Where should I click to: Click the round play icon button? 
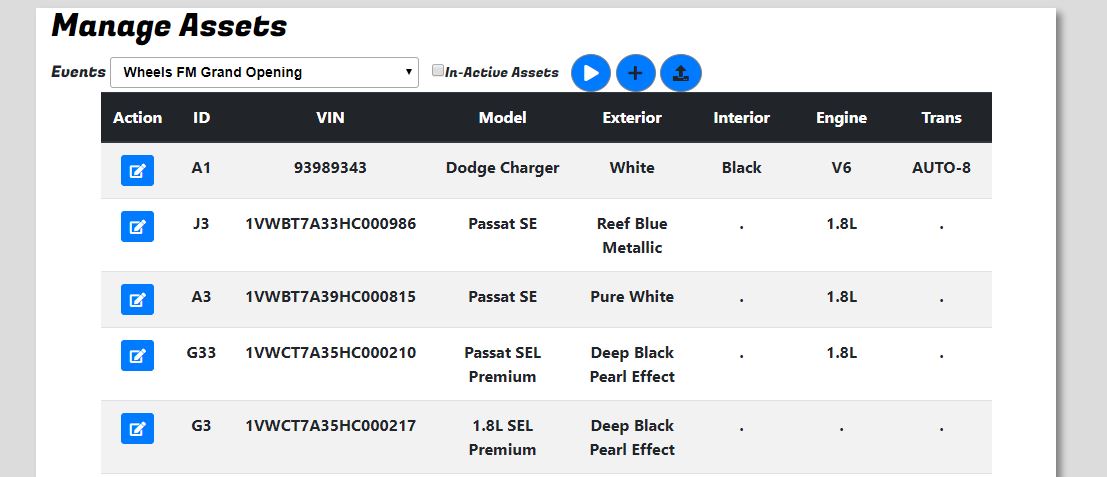coord(590,73)
